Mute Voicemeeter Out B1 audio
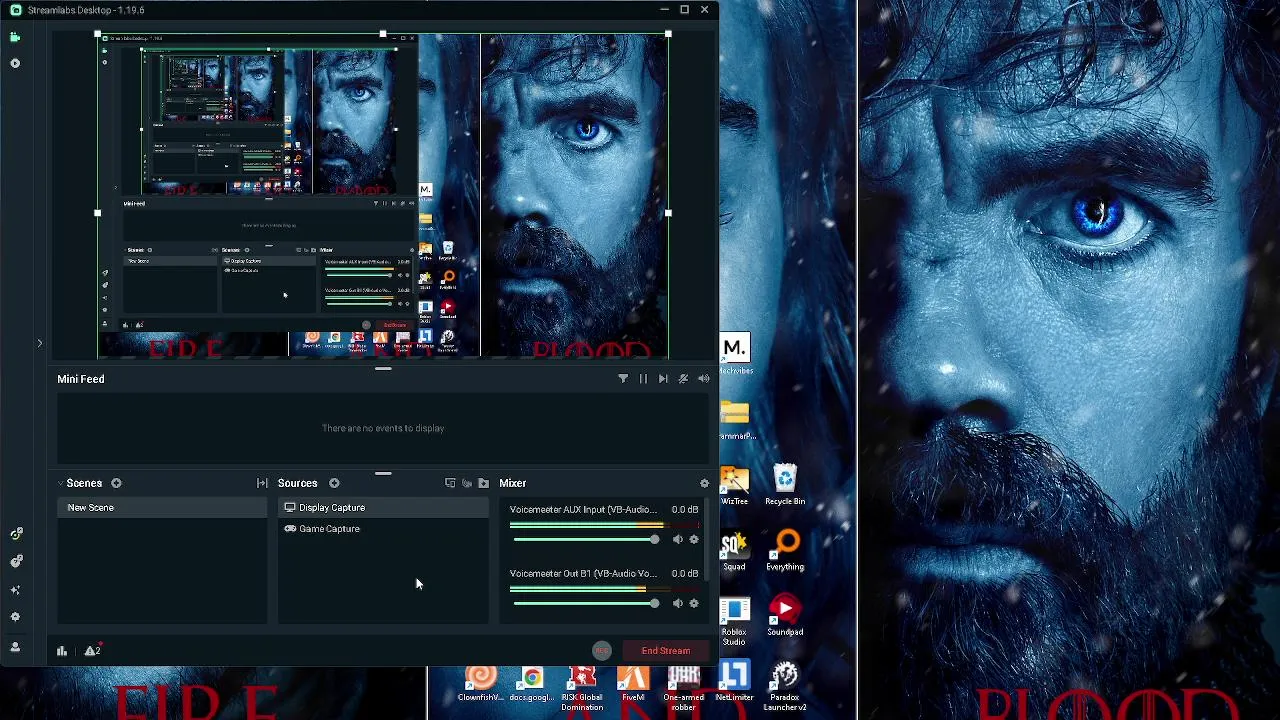Viewport: 1280px width, 720px height. [x=678, y=604]
